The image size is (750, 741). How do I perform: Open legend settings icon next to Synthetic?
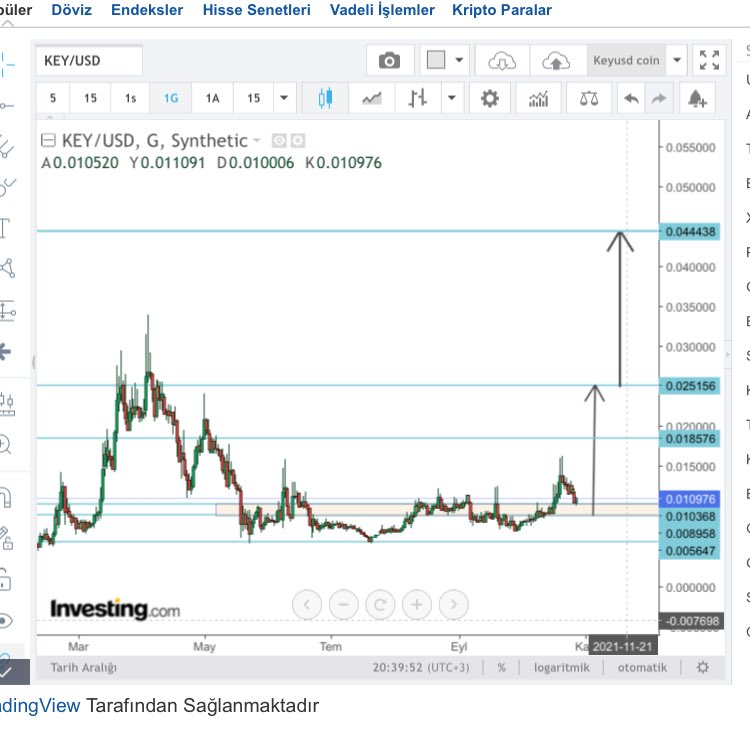click(298, 141)
